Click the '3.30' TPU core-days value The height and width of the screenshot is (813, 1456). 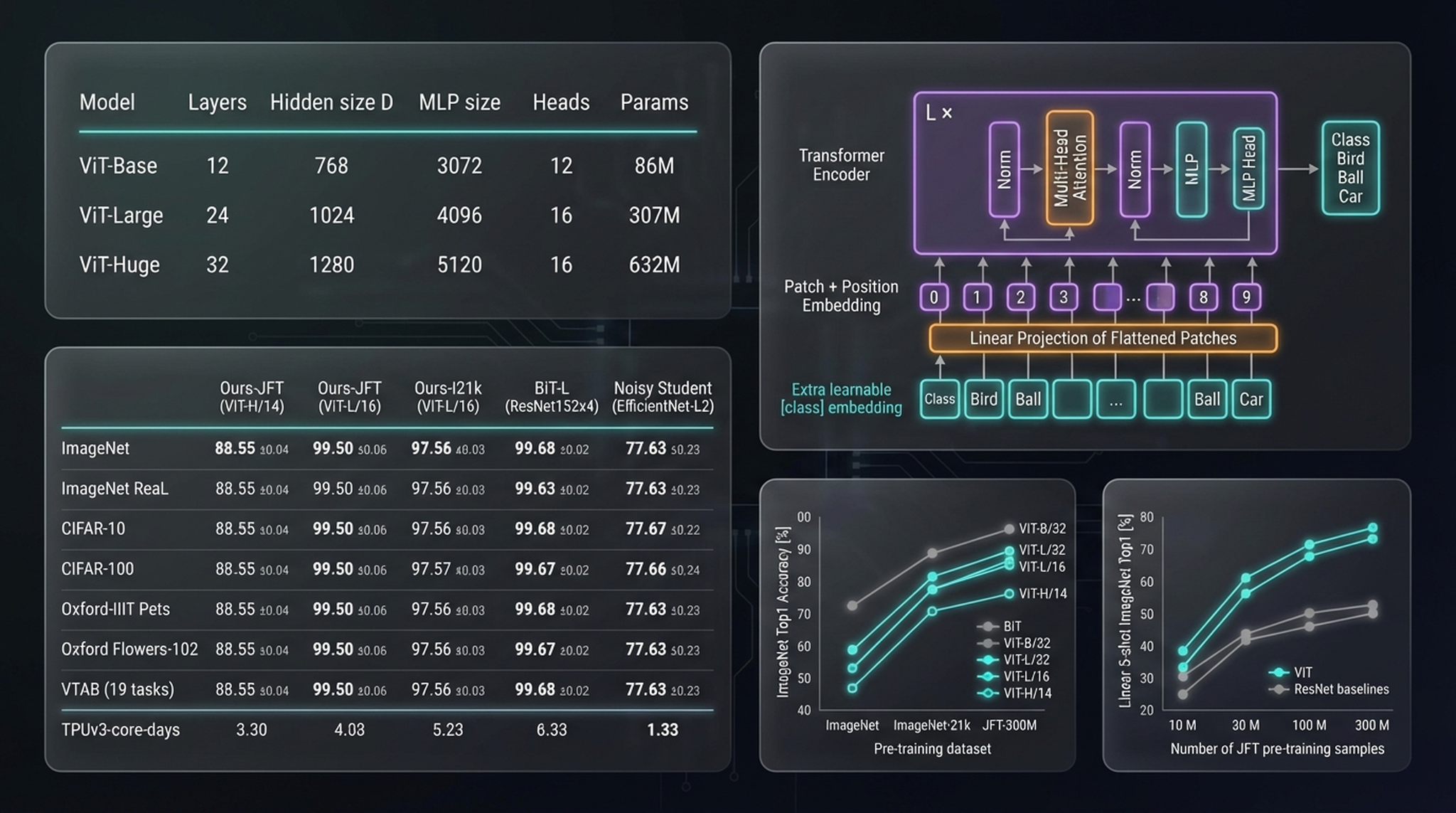tap(252, 730)
